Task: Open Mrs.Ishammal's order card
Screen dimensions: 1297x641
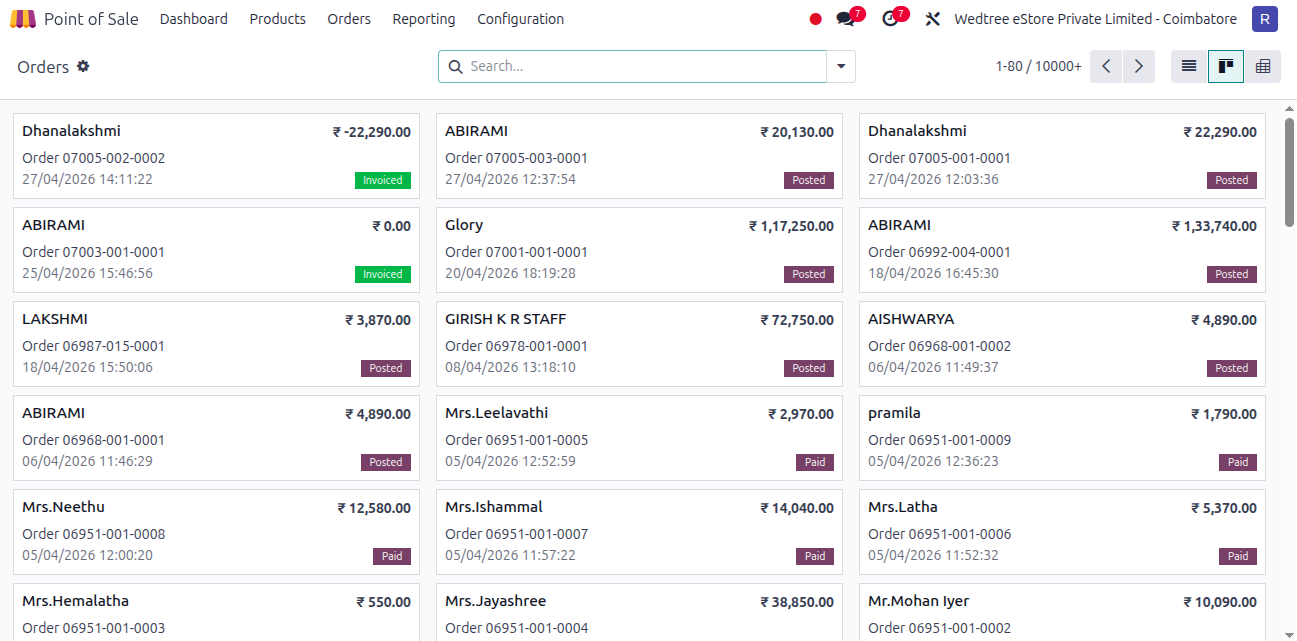Action: [x=639, y=532]
